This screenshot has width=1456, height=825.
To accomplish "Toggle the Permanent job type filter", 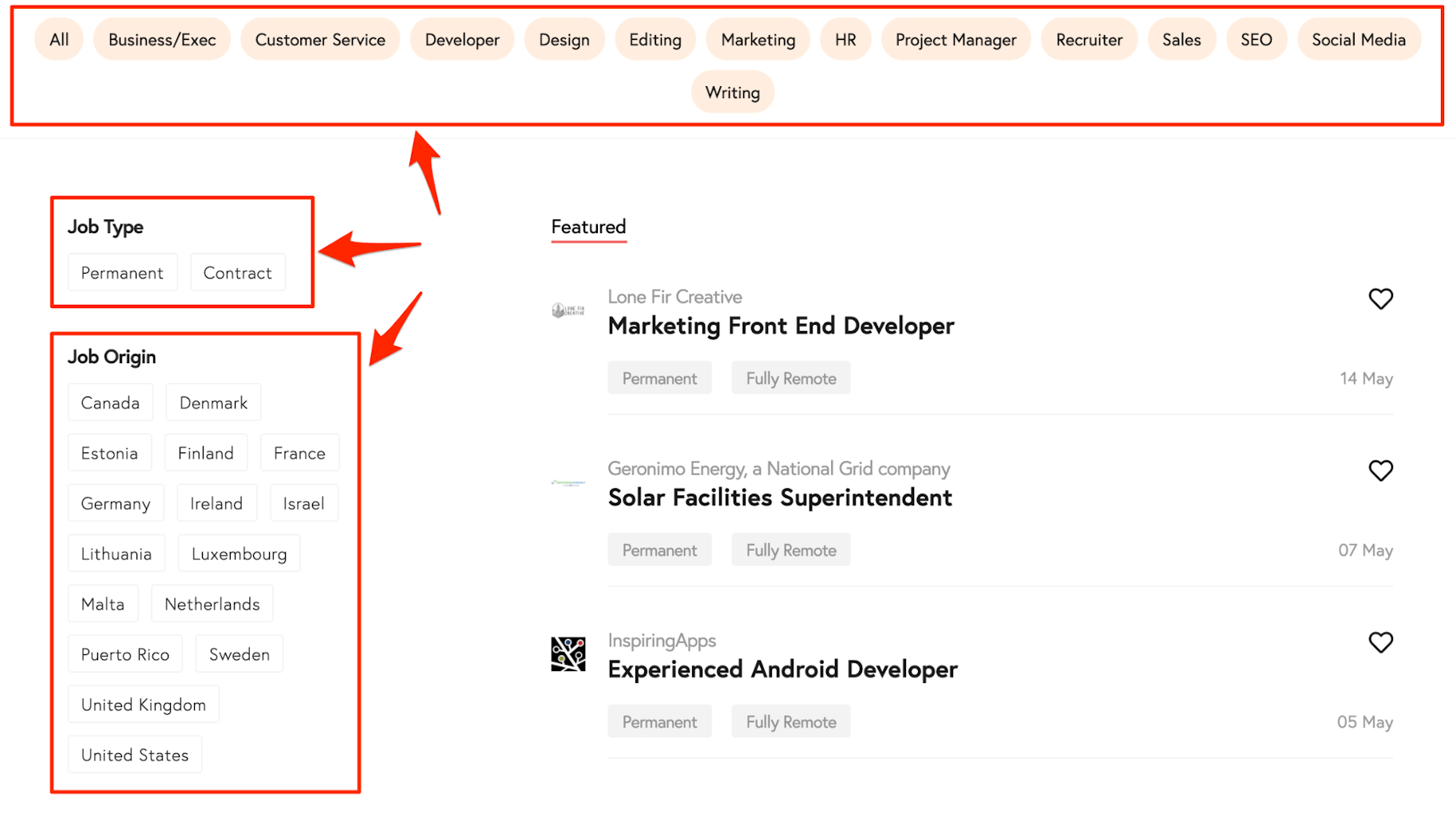I will (x=122, y=273).
